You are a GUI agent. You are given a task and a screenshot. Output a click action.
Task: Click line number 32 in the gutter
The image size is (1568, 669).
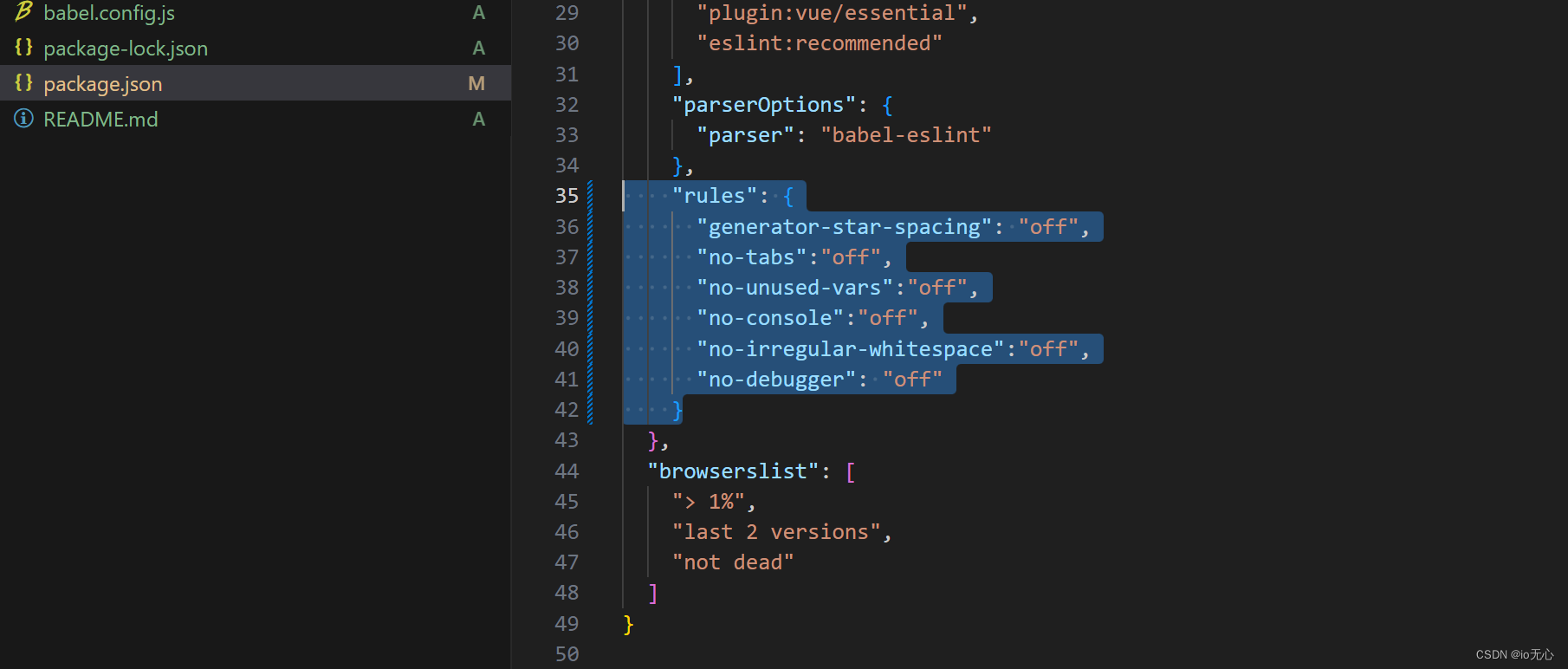point(567,105)
